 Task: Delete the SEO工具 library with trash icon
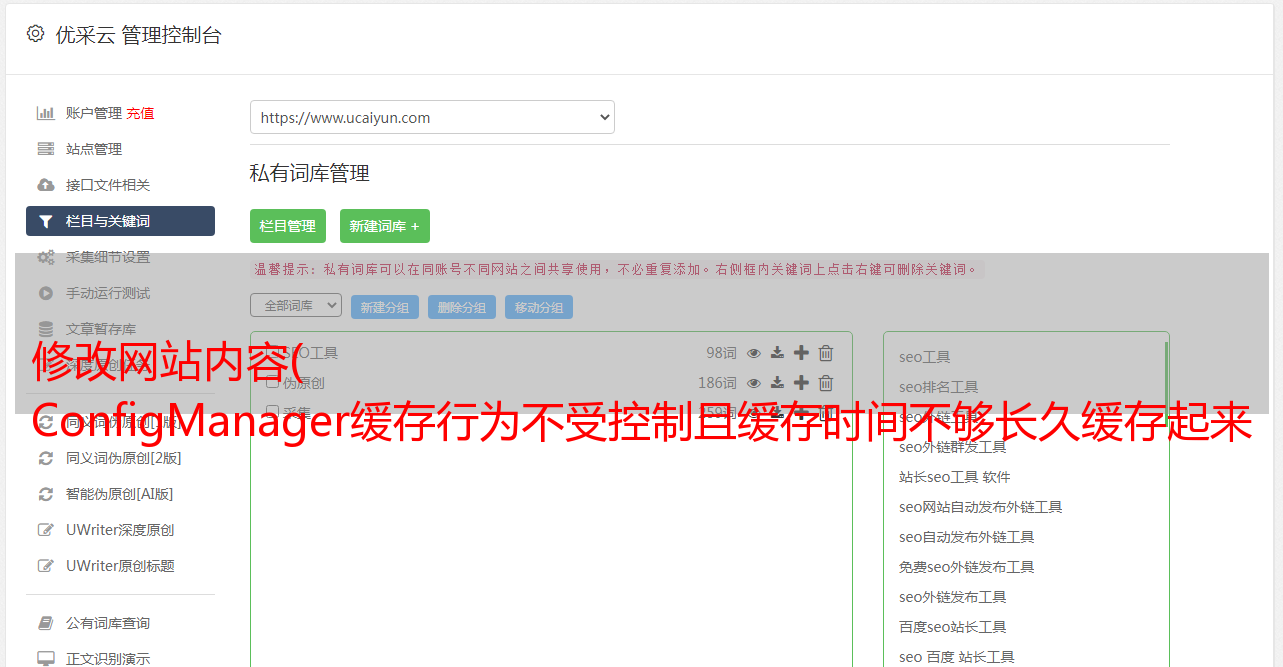(826, 353)
